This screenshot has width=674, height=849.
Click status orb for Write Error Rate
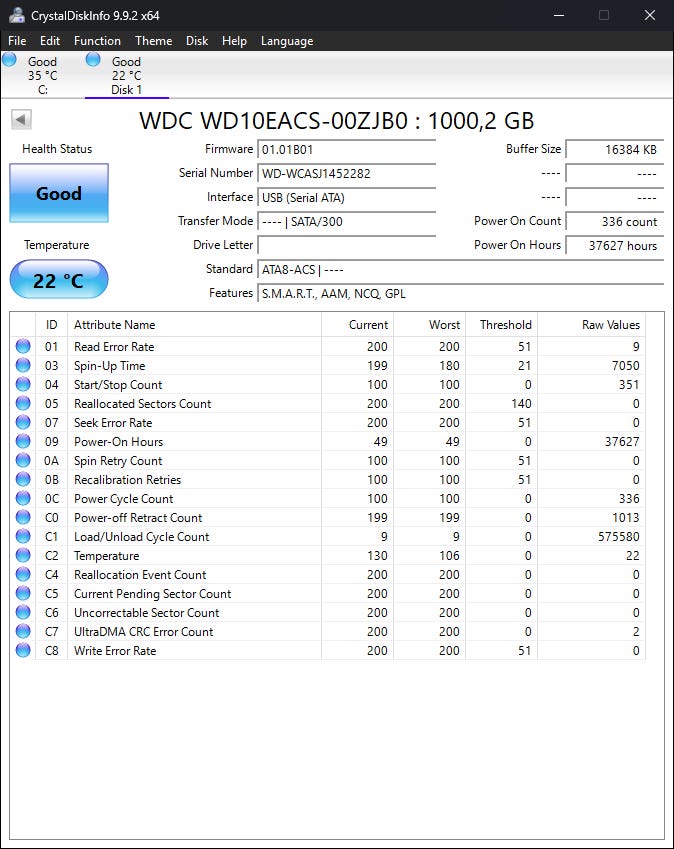(x=23, y=650)
